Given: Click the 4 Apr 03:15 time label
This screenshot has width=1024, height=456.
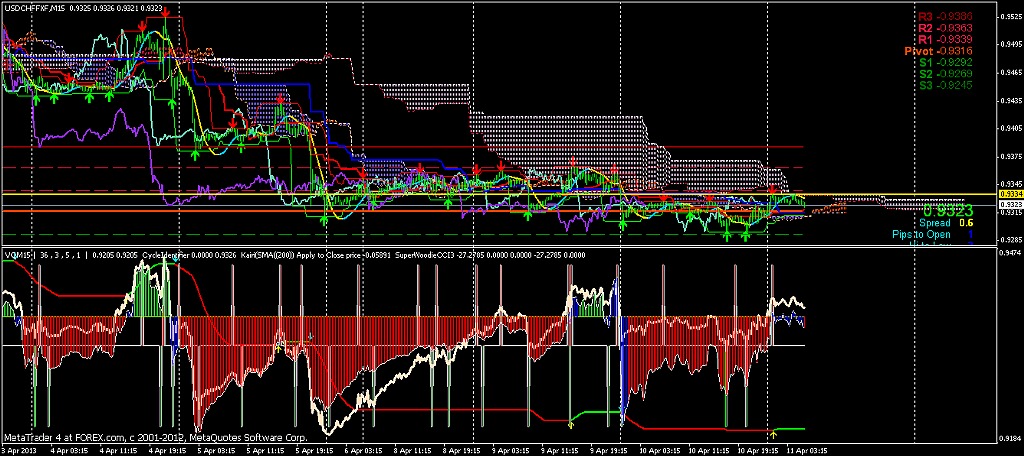Looking at the screenshot, I should tap(68, 450).
